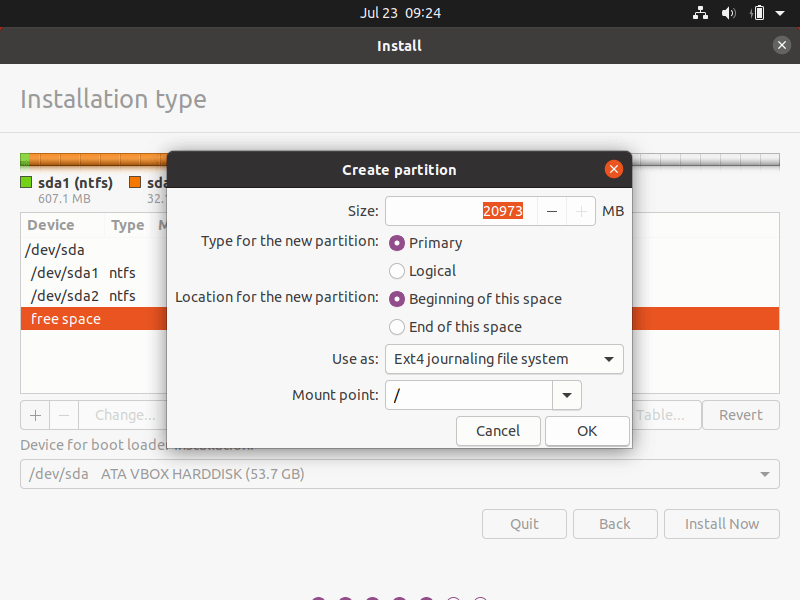Open the volume speaker icon
Image resolution: width=800 pixels, height=600 pixels.
pyautogui.click(x=729, y=13)
